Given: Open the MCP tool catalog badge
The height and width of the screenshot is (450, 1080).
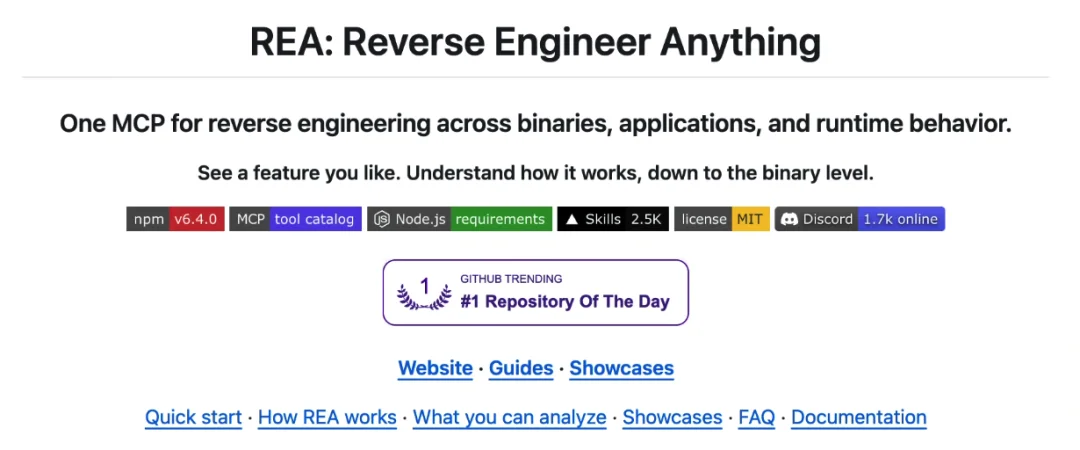Looking at the screenshot, I should click(295, 219).
